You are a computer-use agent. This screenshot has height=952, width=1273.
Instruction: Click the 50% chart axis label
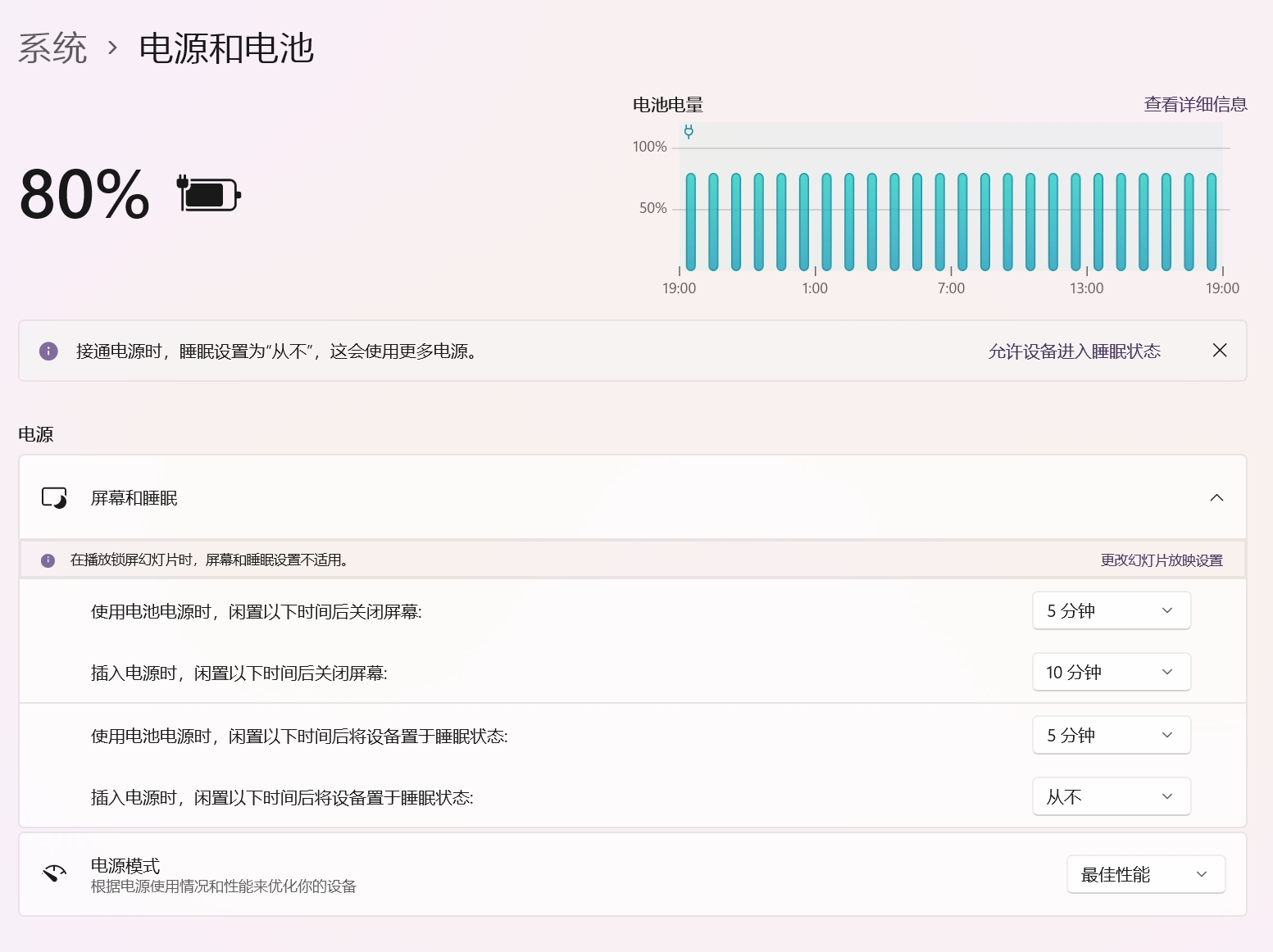(653, 208)
